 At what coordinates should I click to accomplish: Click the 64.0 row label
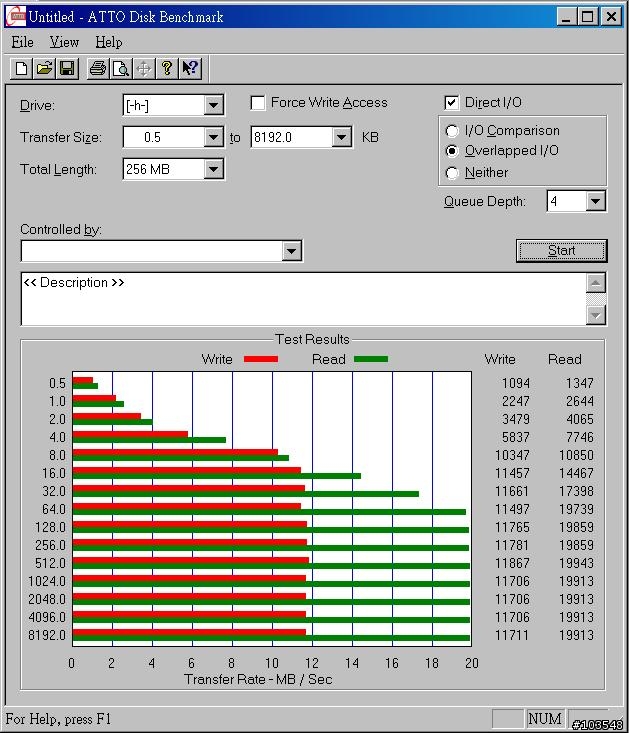(54, 510)
